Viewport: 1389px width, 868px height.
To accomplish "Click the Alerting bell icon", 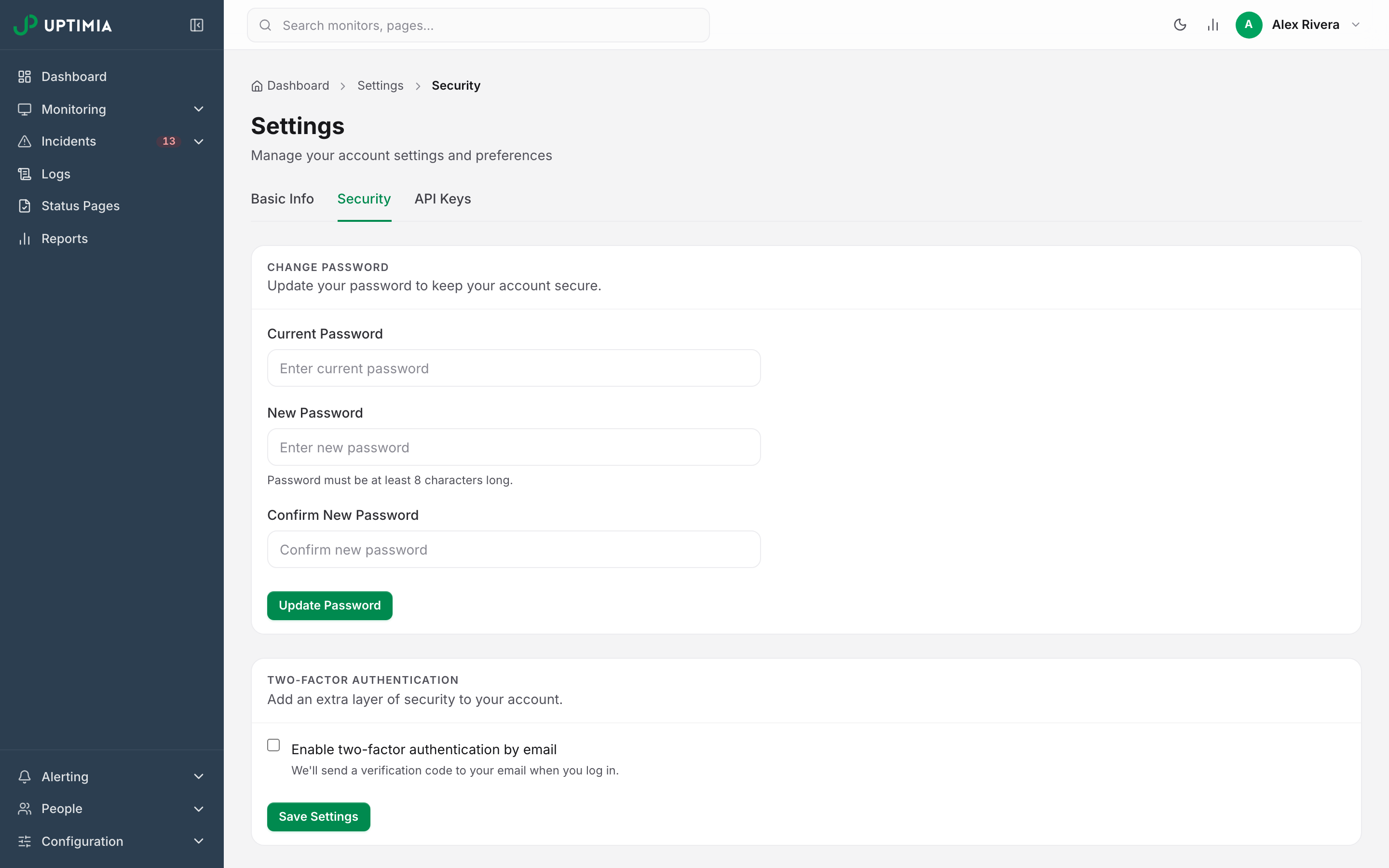I will click(x=24, y=776).
